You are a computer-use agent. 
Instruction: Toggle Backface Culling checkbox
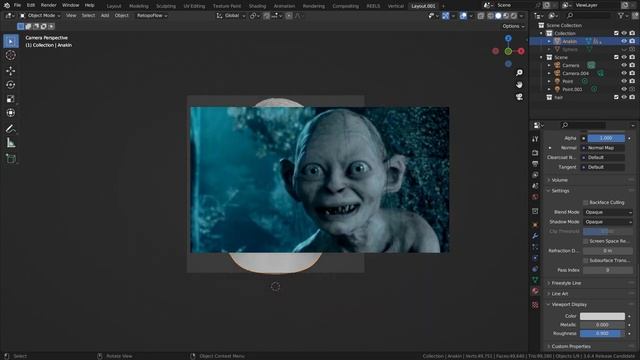586,202
